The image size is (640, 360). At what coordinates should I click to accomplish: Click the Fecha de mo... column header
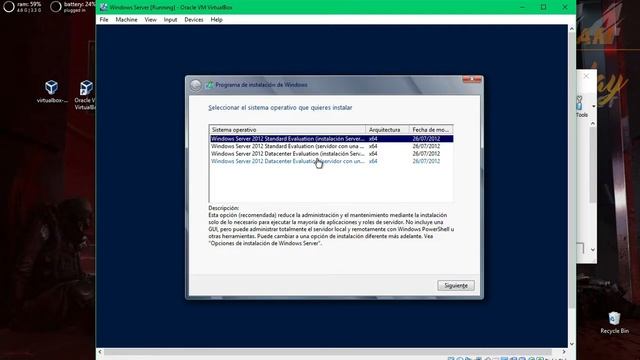(x=431, y=129)
